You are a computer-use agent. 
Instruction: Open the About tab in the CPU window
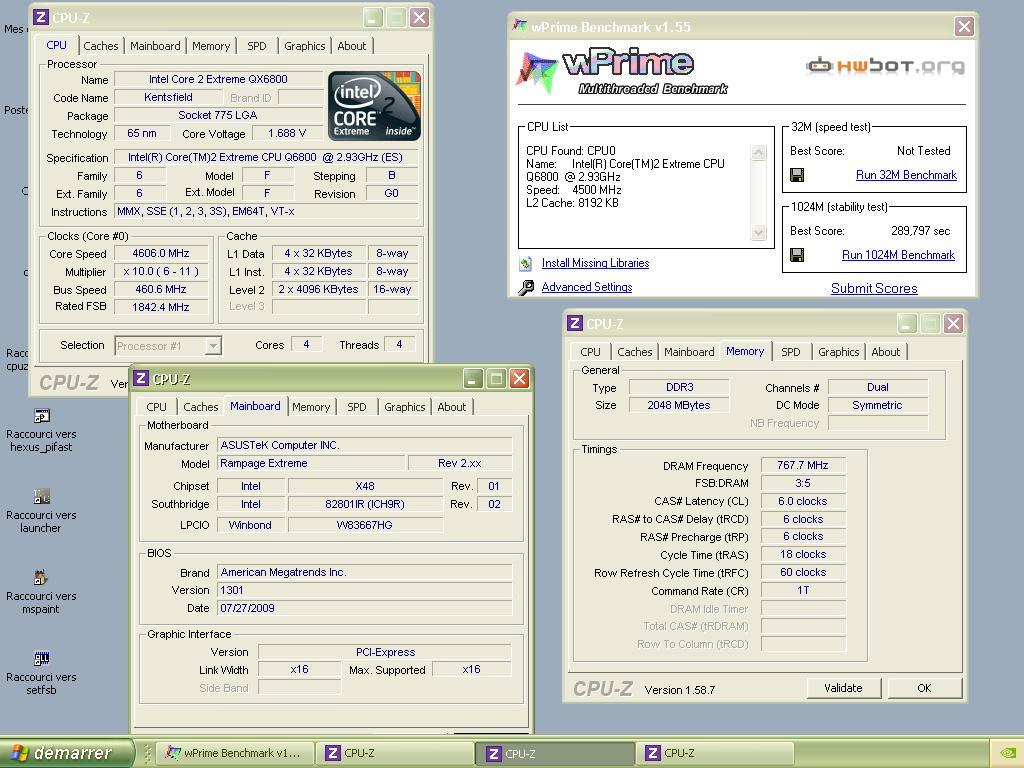[x=351, y=46]
